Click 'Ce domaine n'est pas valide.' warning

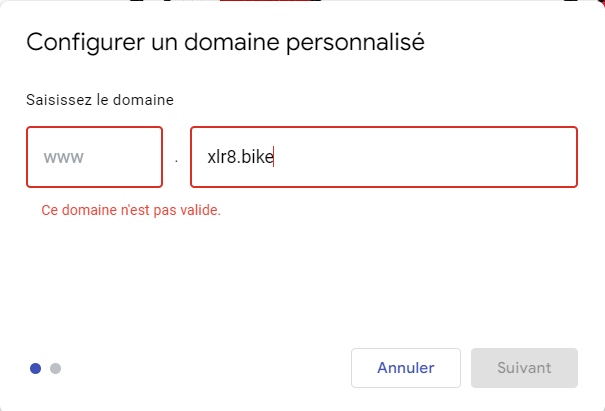tap(130, 211)
